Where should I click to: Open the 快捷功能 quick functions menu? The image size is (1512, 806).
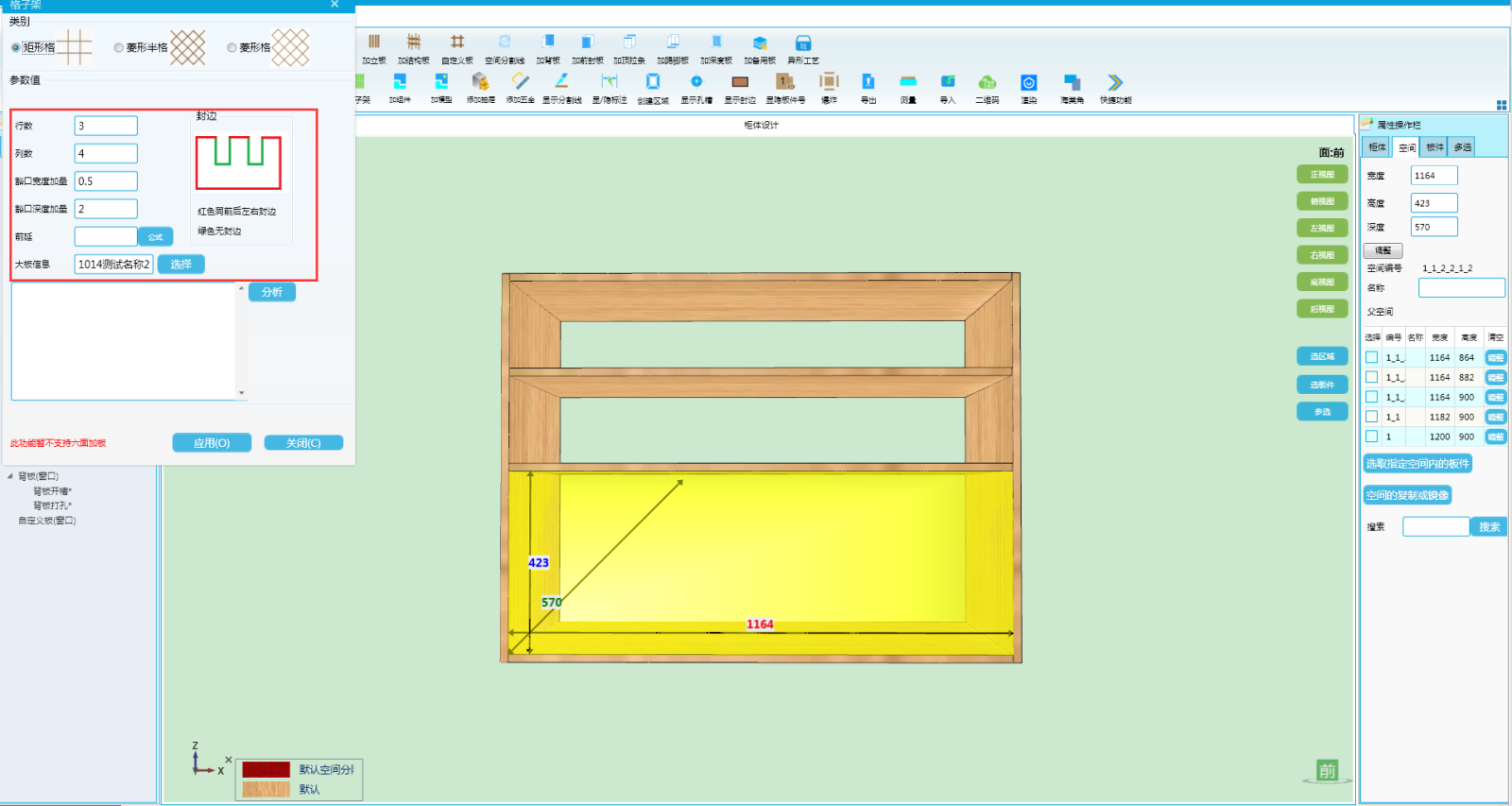click(x=1115, y=83)
